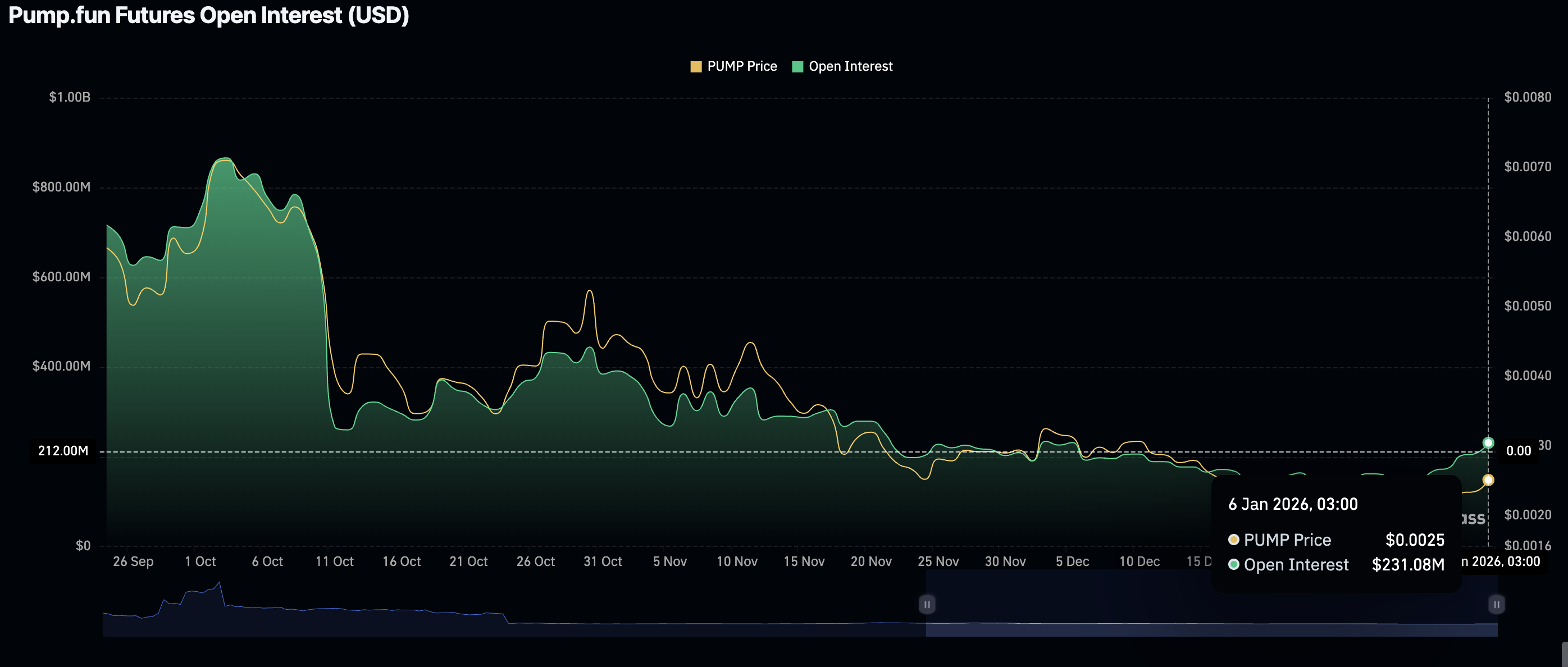Image resolution: width=1568 pixels, height=667 pixels.
Task: Grab the right range selector handle
Action: coord(1496,604)
